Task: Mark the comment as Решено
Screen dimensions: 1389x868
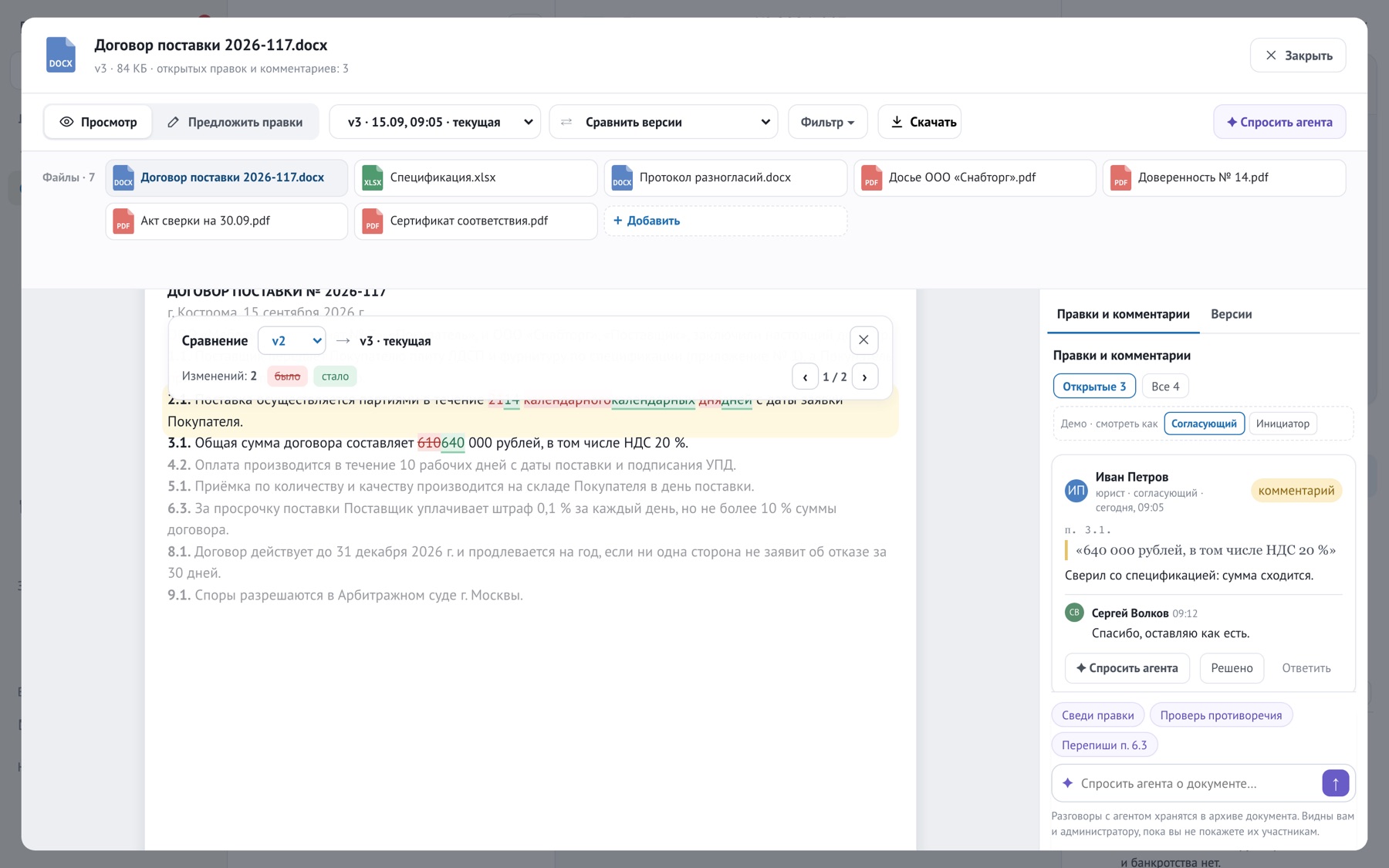Action: [x=1232, y=668]
